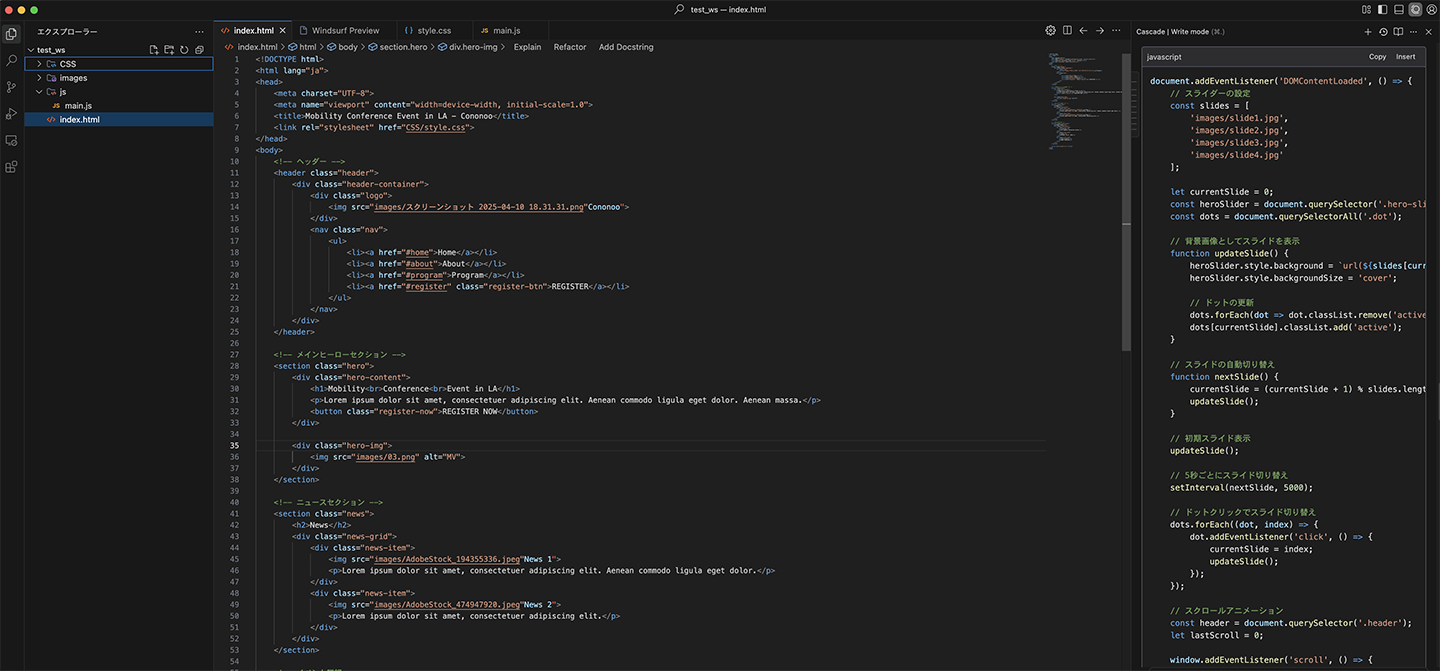Viewport: 1440px width, 671px height.
Task: Expand the CSS folder
Action: tap(67, 64)
